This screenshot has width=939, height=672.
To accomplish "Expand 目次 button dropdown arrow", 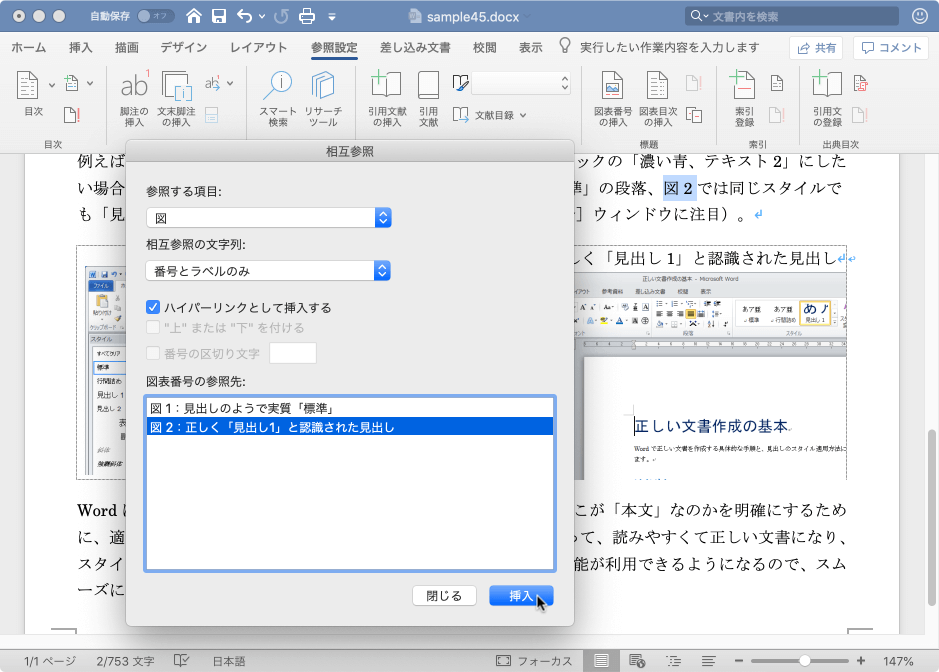I will tap(52, 84).
